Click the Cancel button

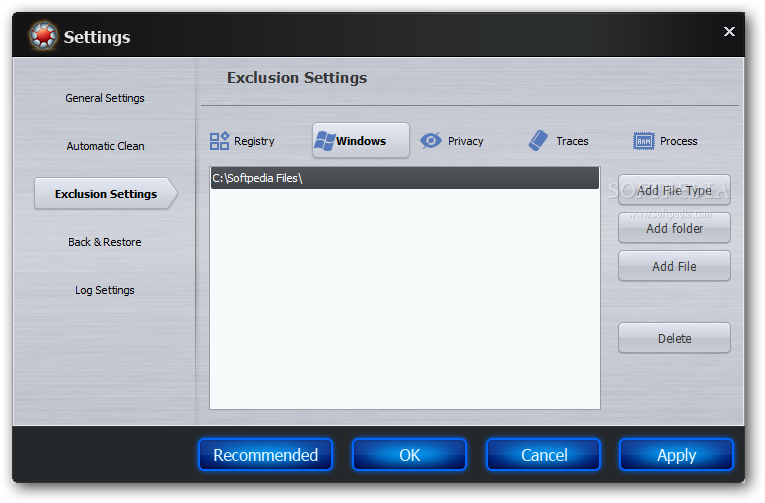click(x=544, y=455)
